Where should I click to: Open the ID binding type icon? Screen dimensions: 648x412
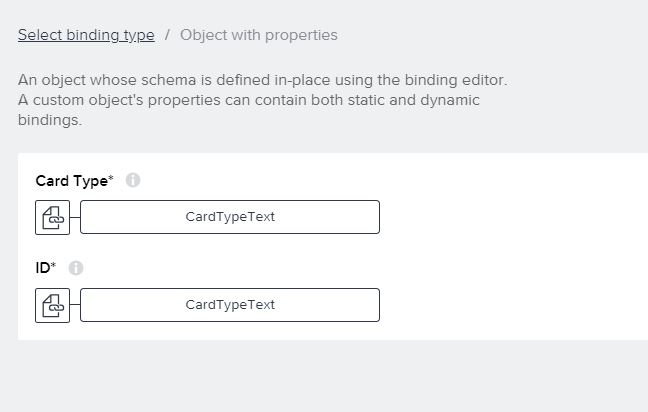coord(52,305)
